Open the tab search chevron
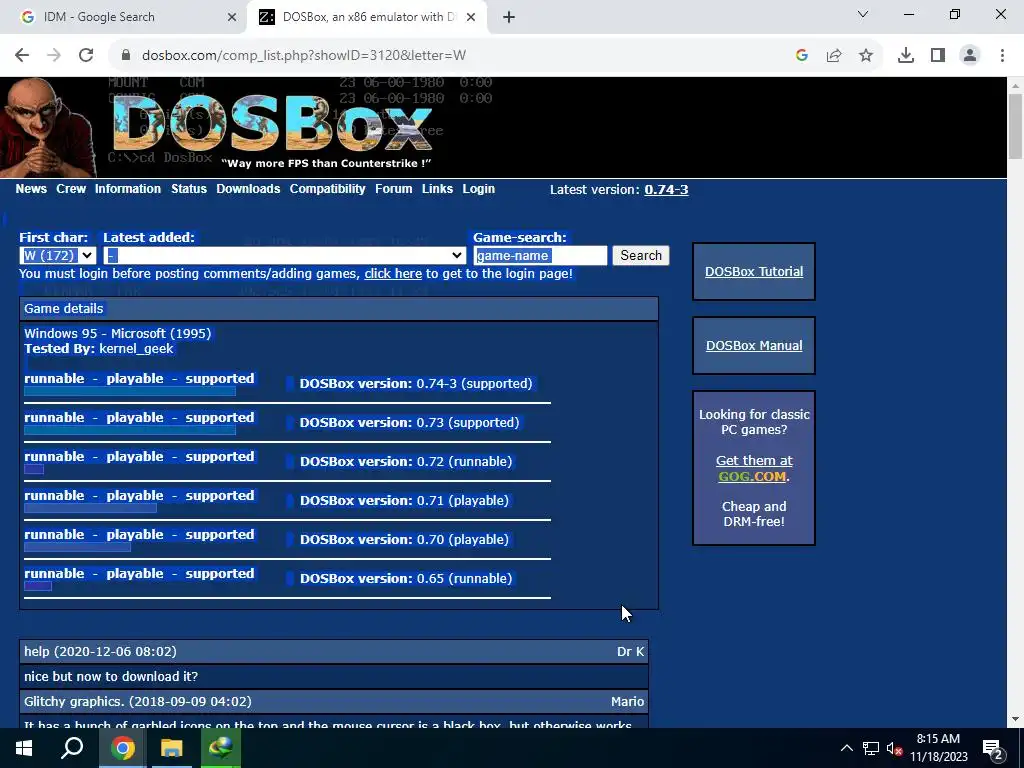This screenshot has width=1024, height=768. [x=863, y=14]
